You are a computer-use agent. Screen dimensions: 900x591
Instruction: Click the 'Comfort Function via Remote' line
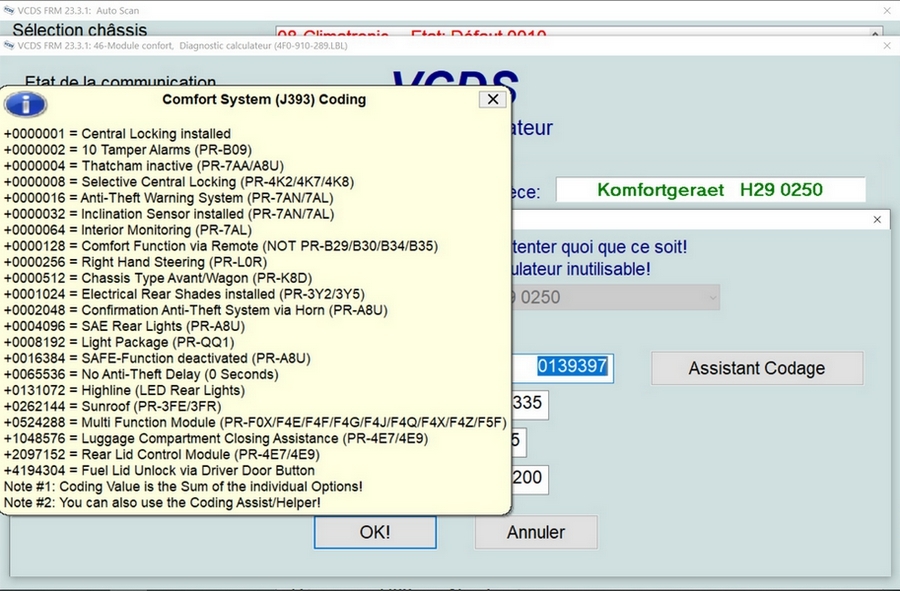pos(221,246)
